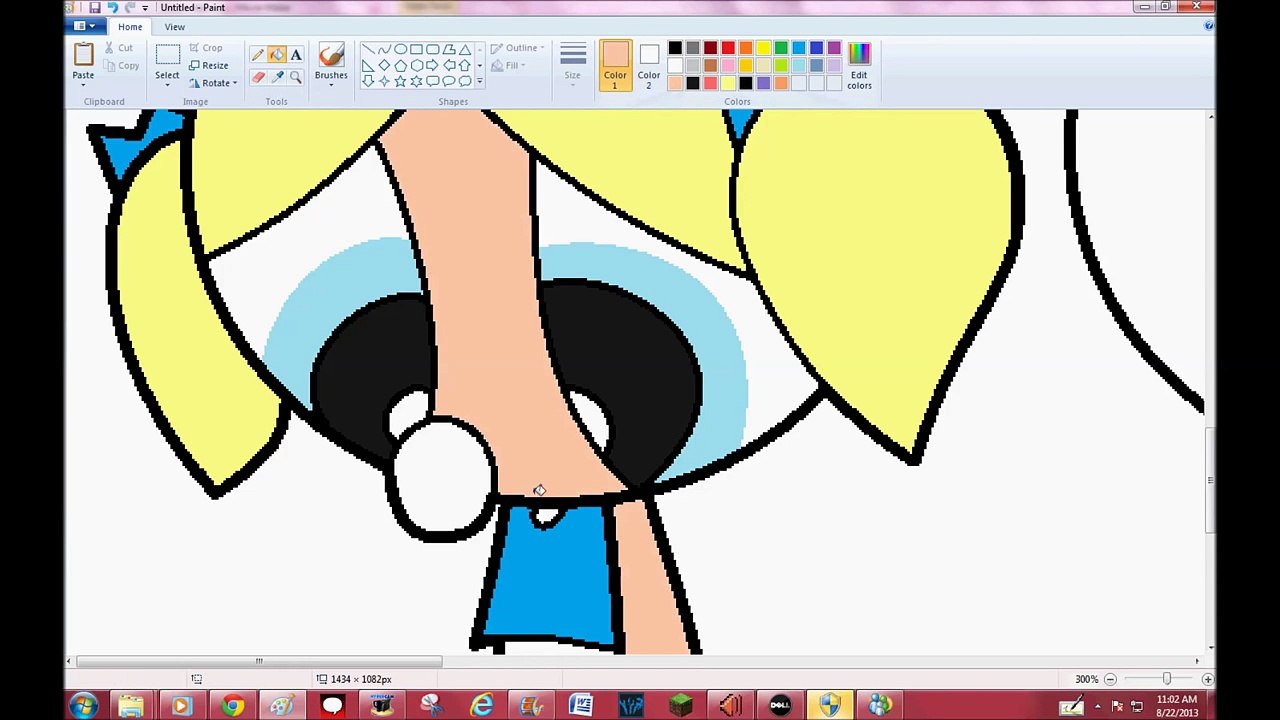Click the horizontal scrollbar thumb
The width and height of the screenshot is (1280, 720).
[x=259, y=661]
